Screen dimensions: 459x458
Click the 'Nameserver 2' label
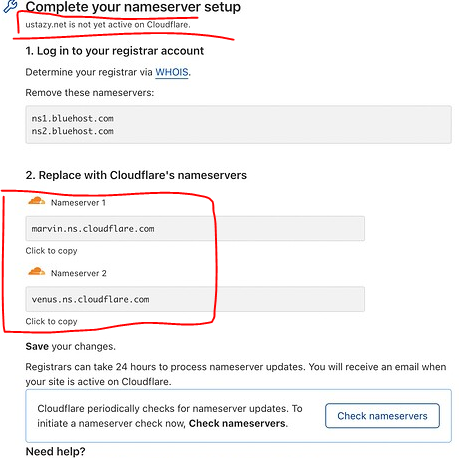79,273
